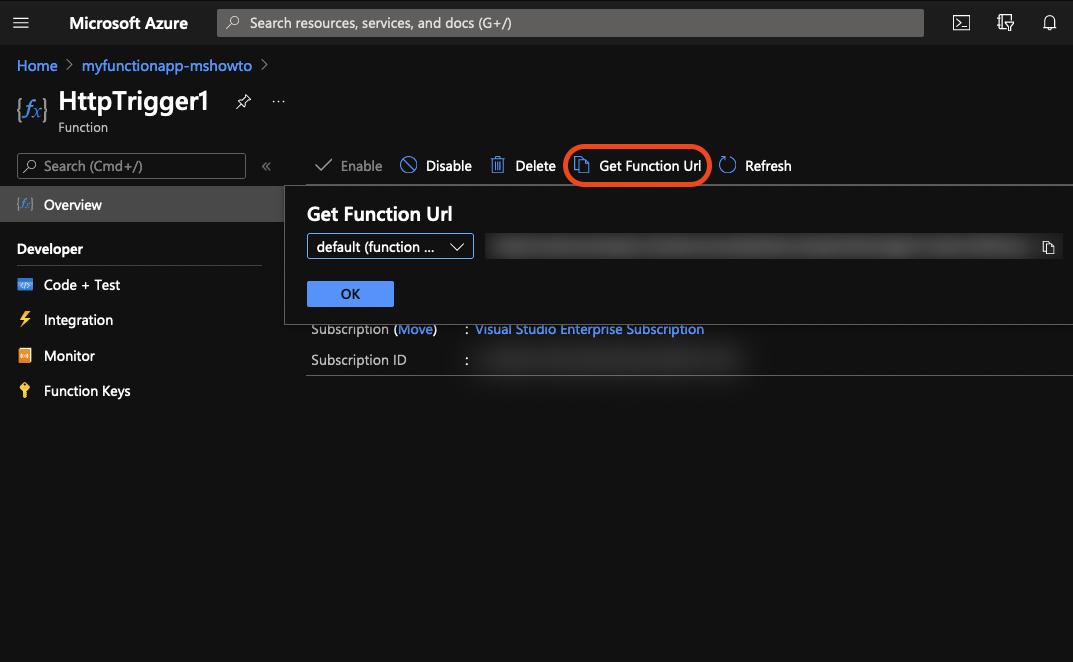
Task: Expand the default function key dropdown
Action: point(390,246)
